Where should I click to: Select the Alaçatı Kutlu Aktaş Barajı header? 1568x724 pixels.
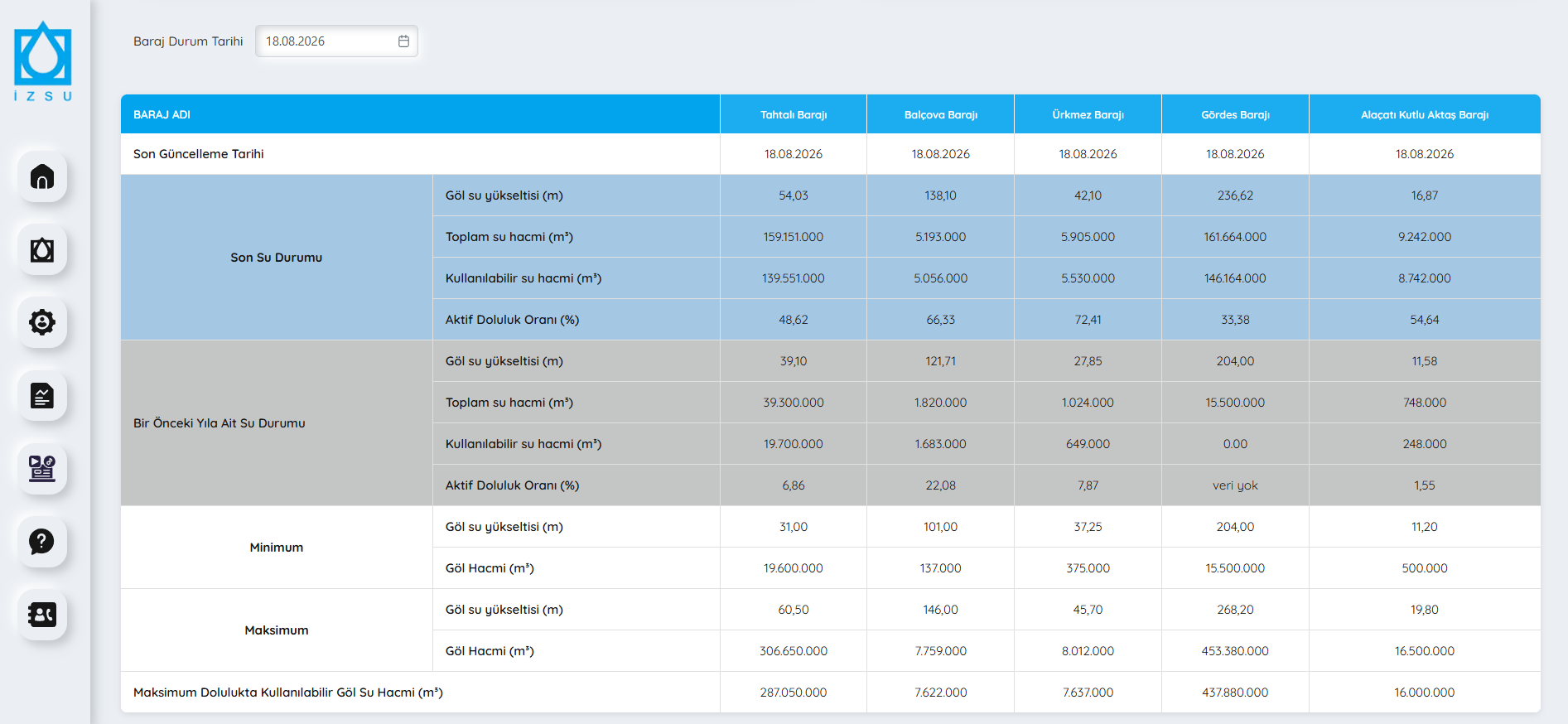1425,114
